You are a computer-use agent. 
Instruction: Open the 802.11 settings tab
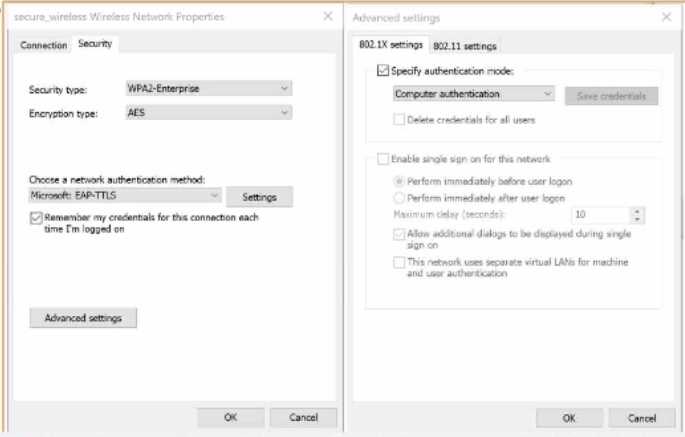click(464, 46)
